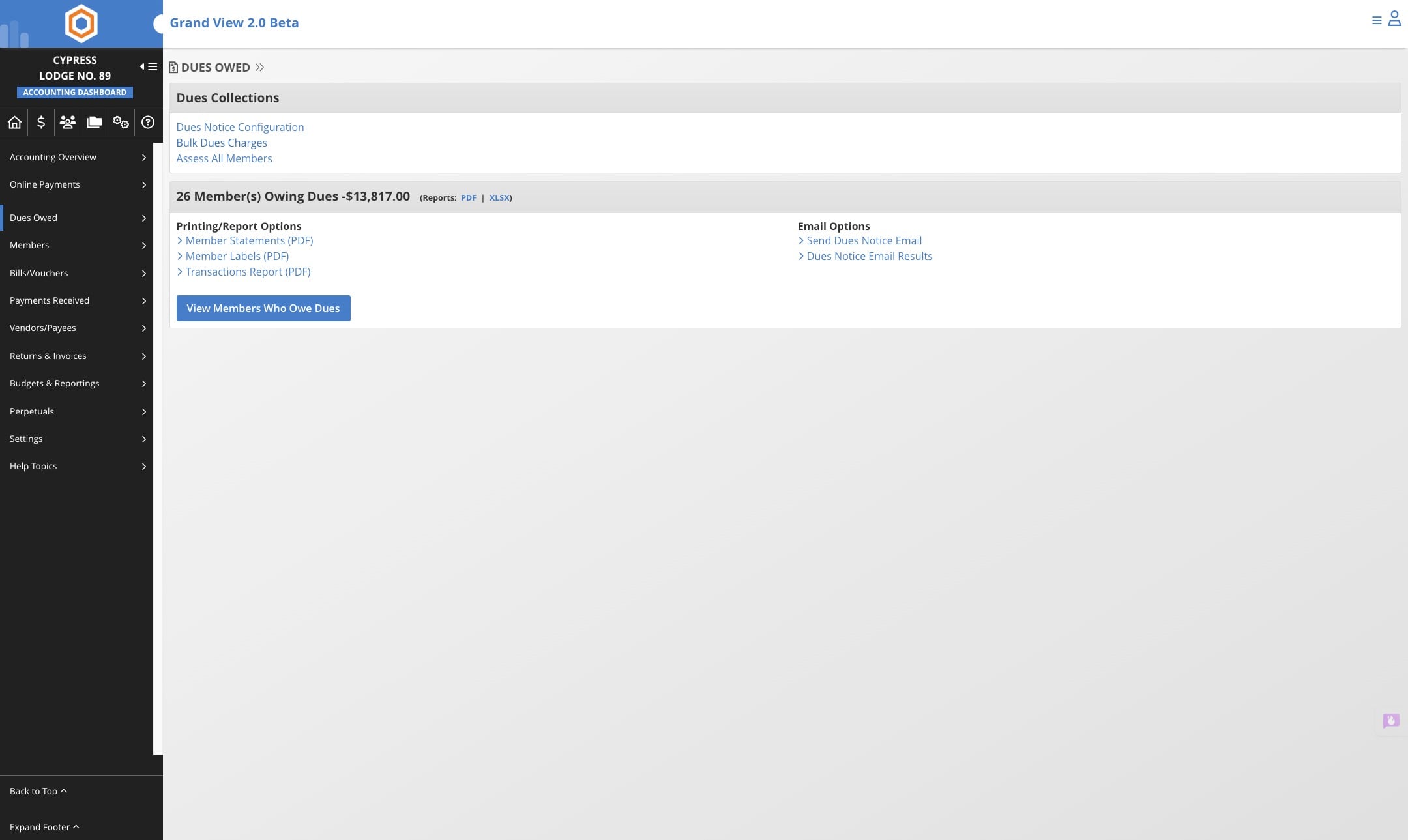Open Help Topics in the sidebar
Image resolution: width=1408 pixels, height=840 pixels.
pyautogui.click(x=33, y=466)
